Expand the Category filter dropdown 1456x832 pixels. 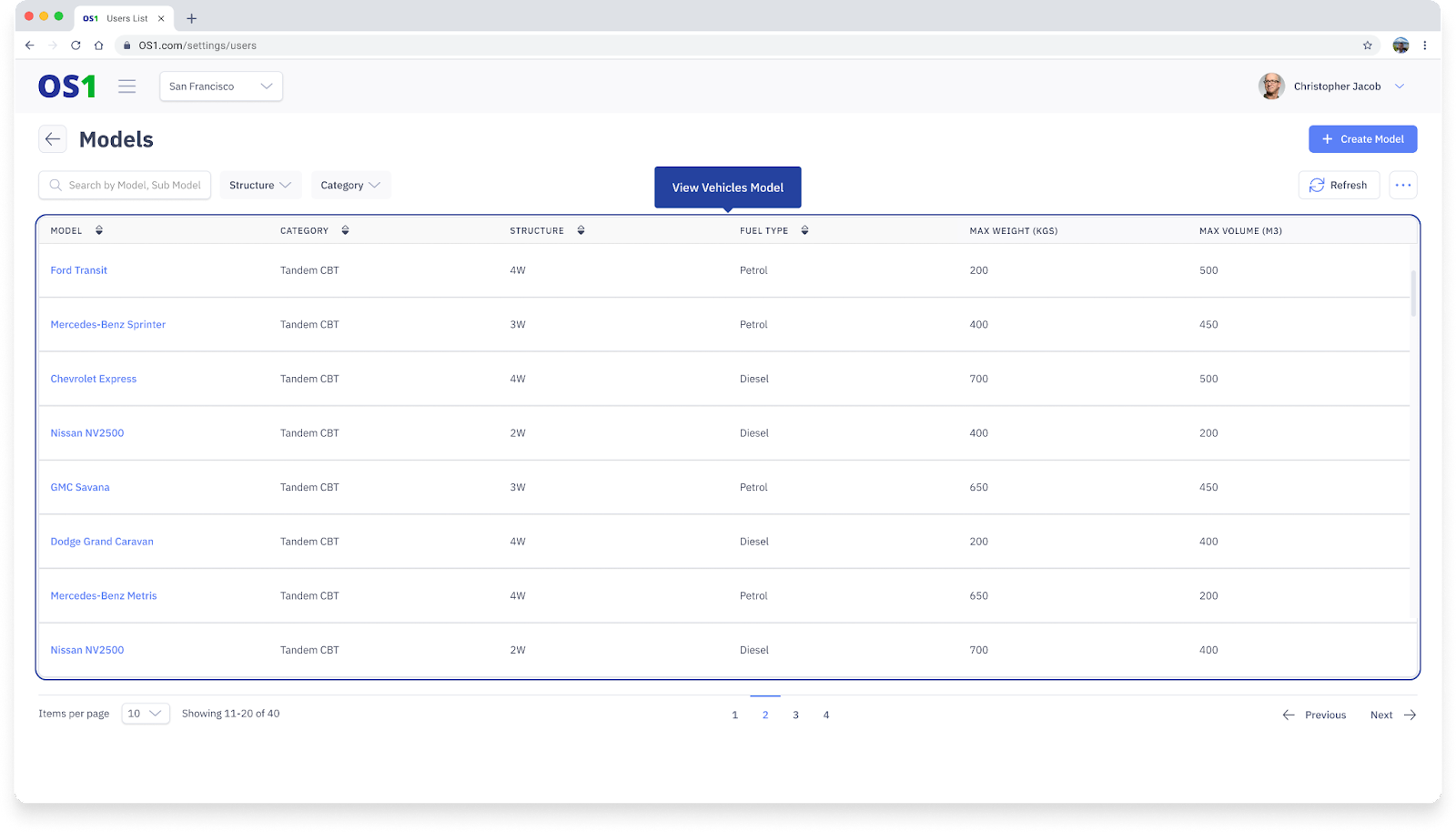[x=350, y=185]
